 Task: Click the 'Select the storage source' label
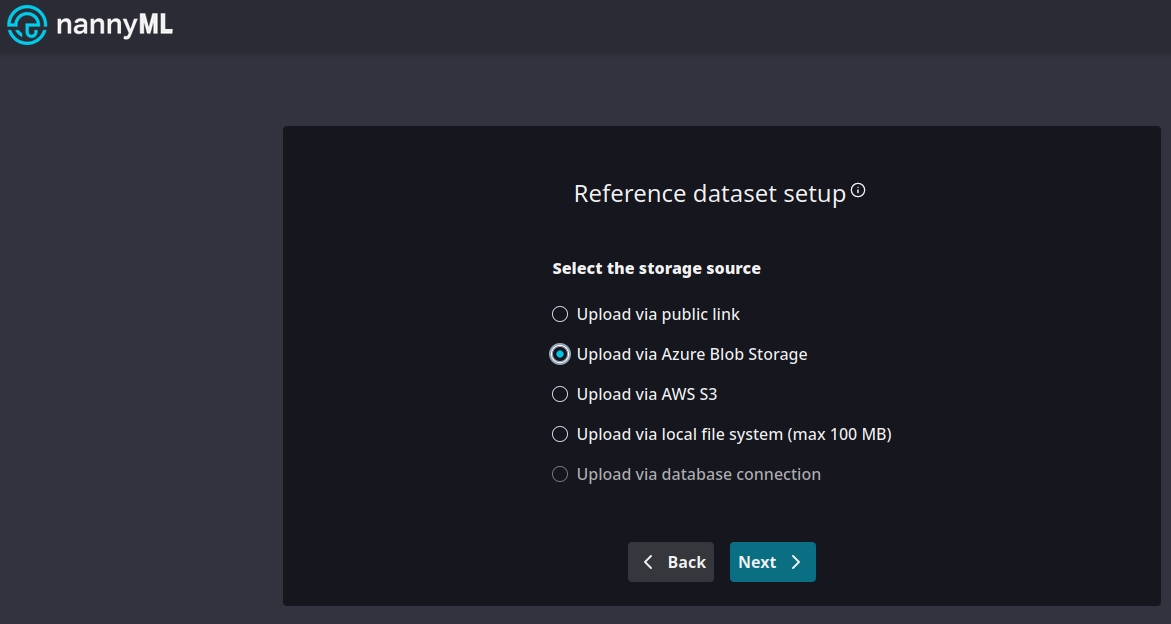pyautogui.click(x=656, y=268)
